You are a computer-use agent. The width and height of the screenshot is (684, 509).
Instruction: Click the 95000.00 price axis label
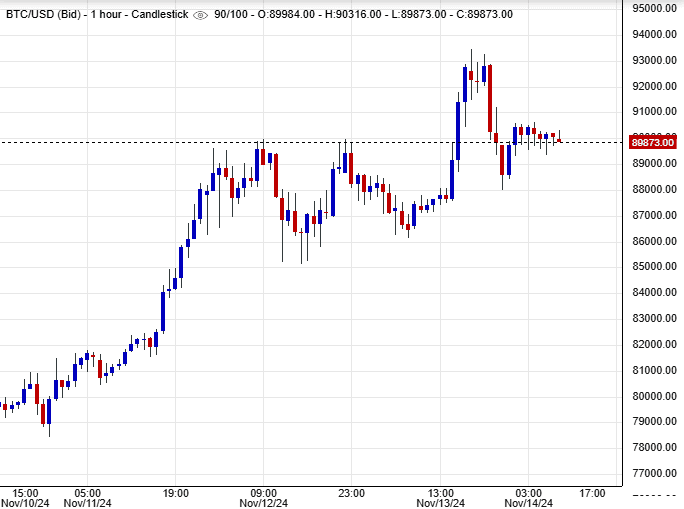(x=654, y=8)
